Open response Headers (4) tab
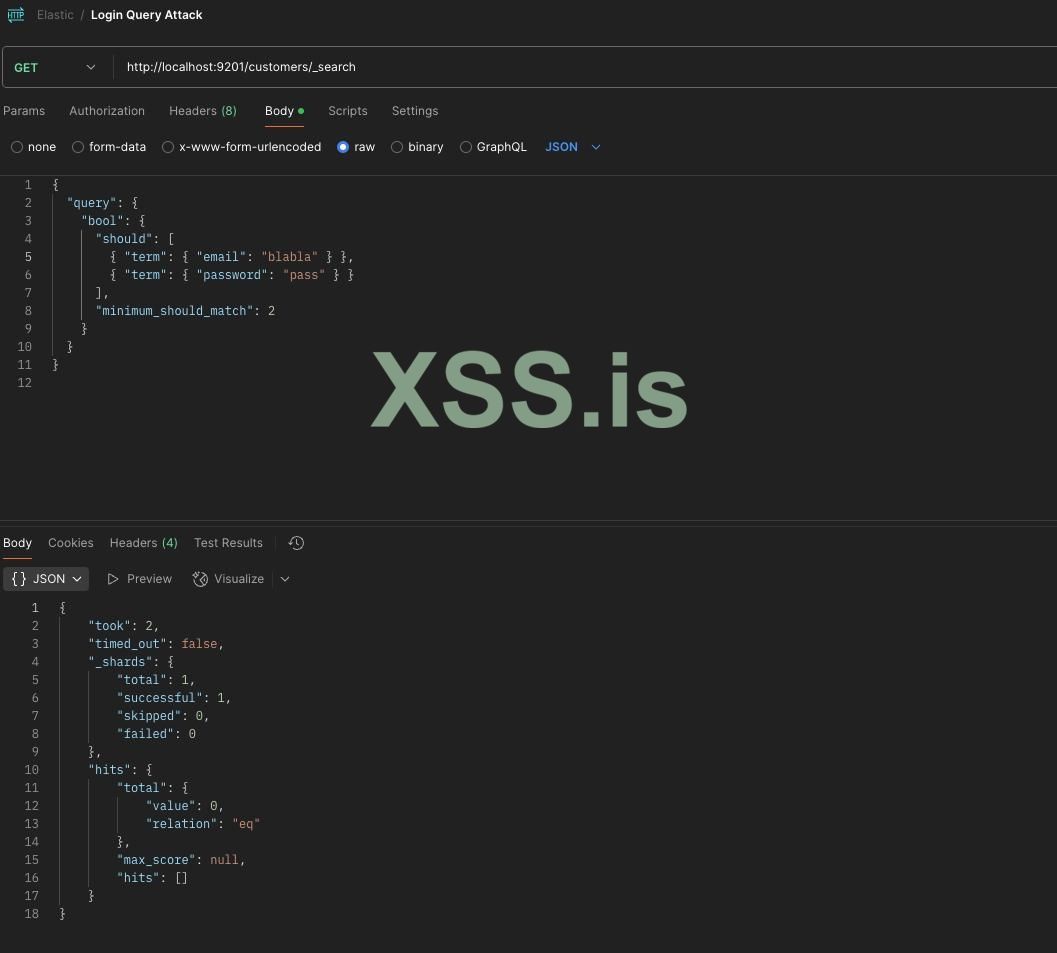Image resolution: width=1057 pixels, height=953 pixels. pos(144,543)
